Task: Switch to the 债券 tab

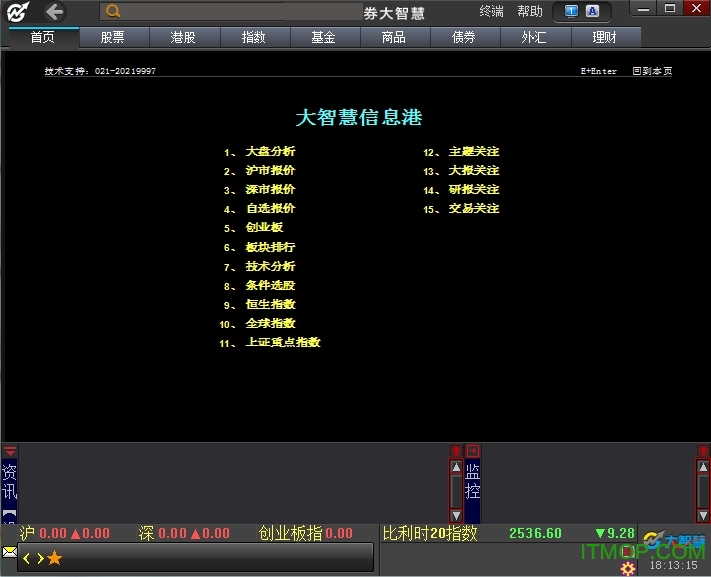Action: click(464, 37)
